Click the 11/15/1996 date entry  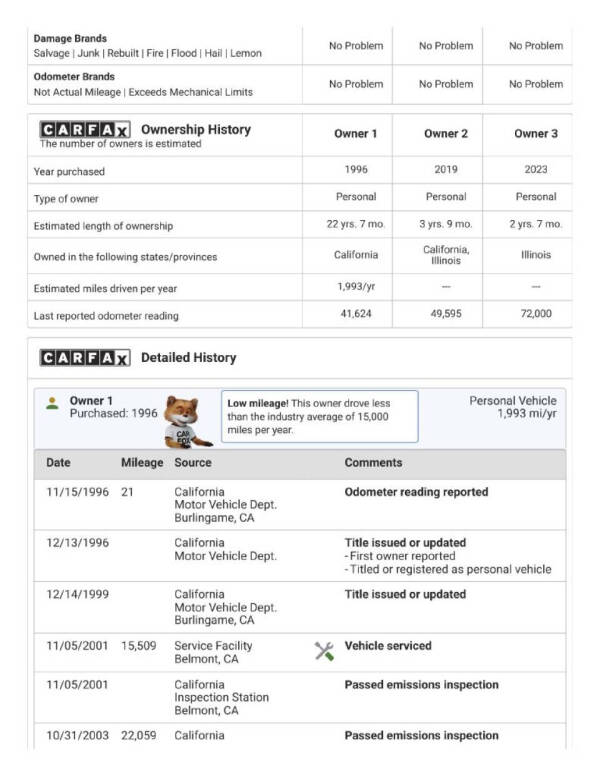click(76, 492)
